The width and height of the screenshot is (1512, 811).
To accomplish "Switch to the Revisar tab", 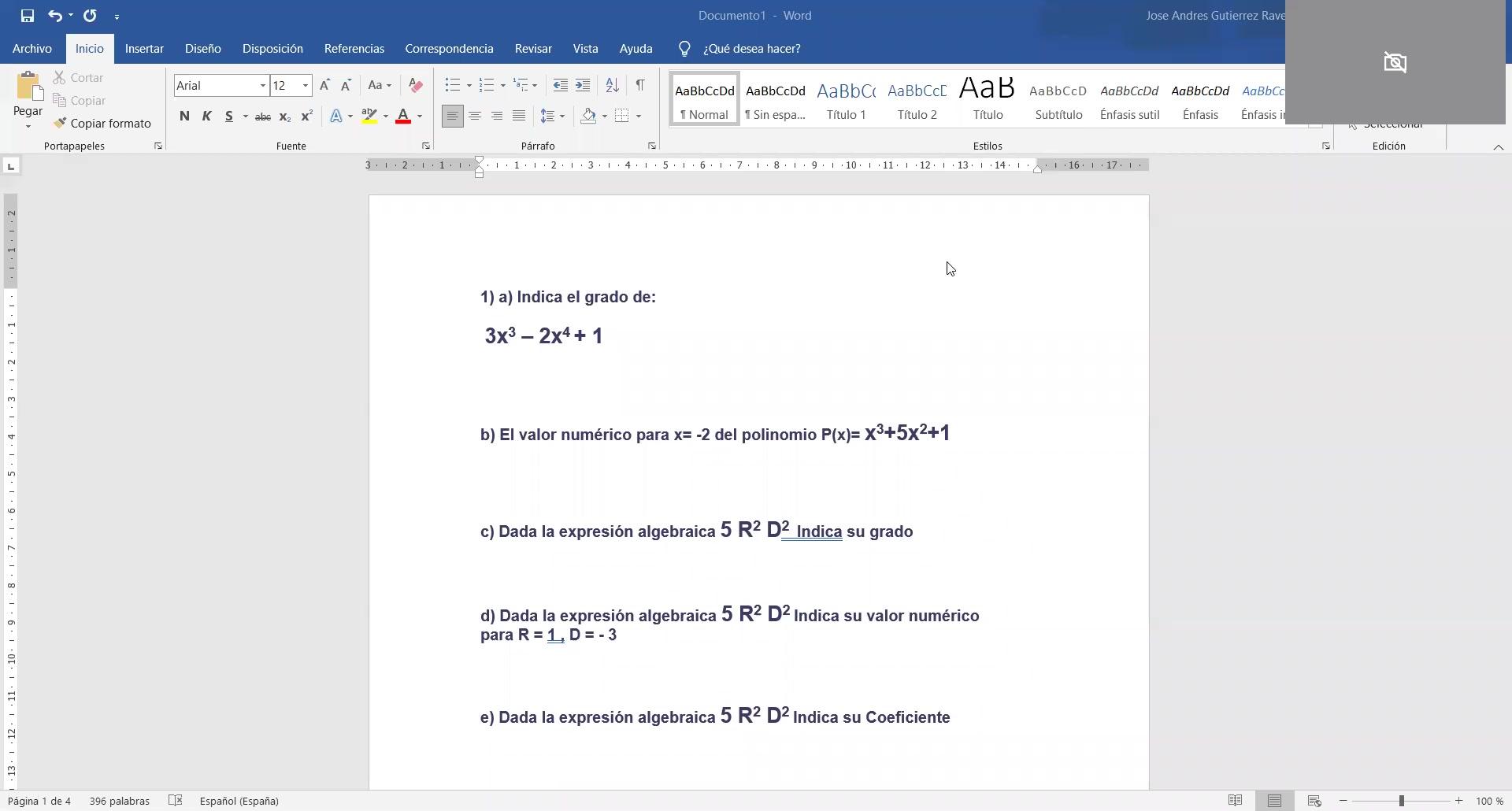I will [x=533, y=49].
